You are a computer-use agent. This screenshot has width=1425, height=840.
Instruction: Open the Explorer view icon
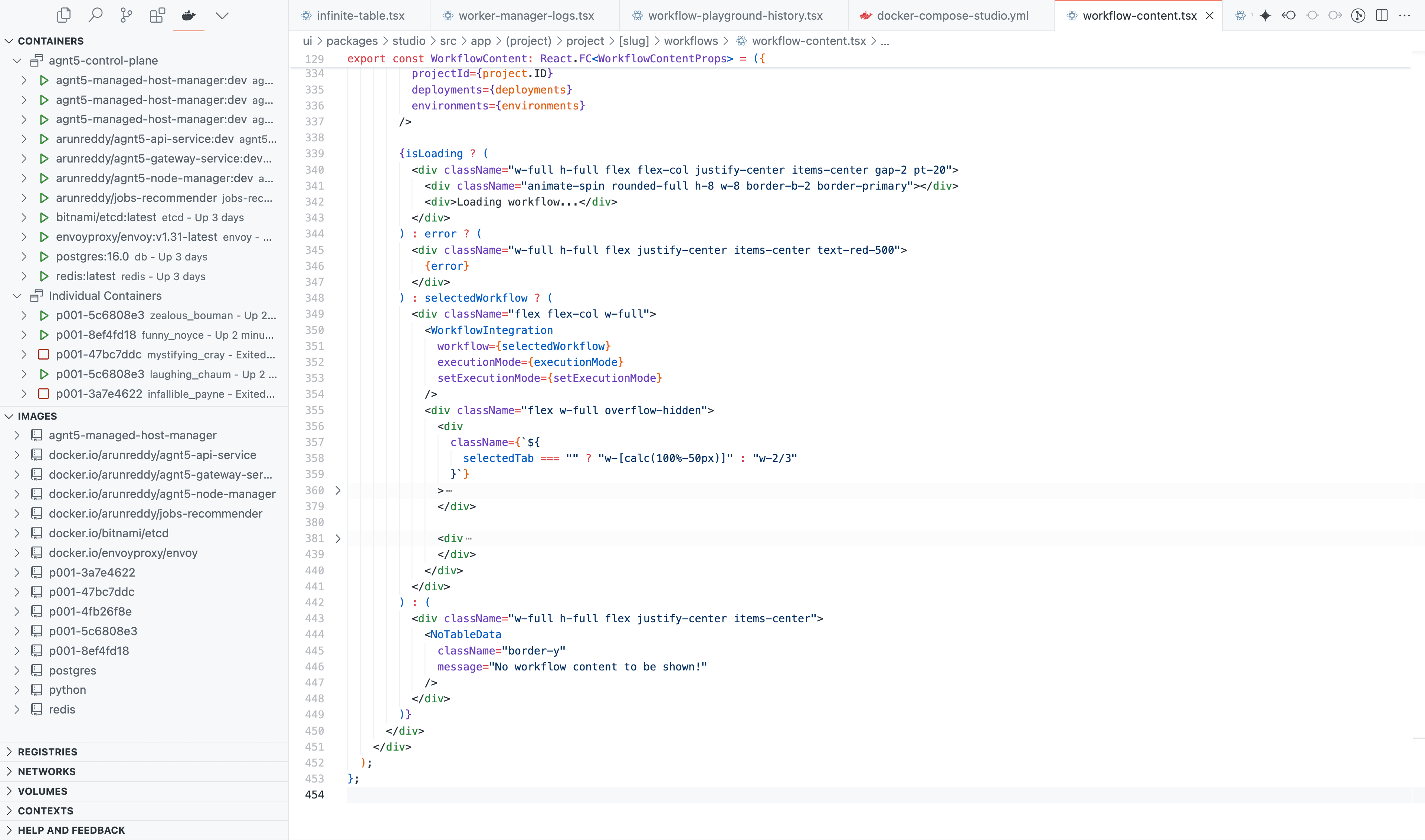[64, 15]
